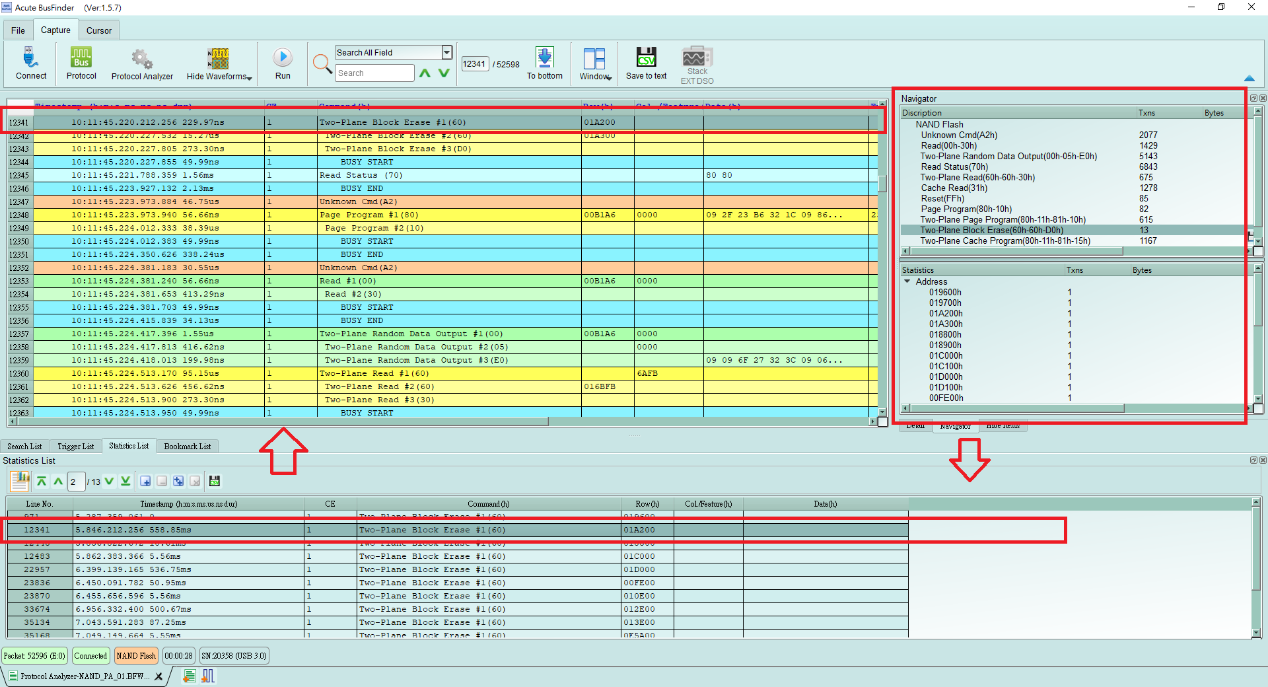Open Hide Waveforms dropdown arrow
This screenshot has width=1268, height=687.
(248, 77)
